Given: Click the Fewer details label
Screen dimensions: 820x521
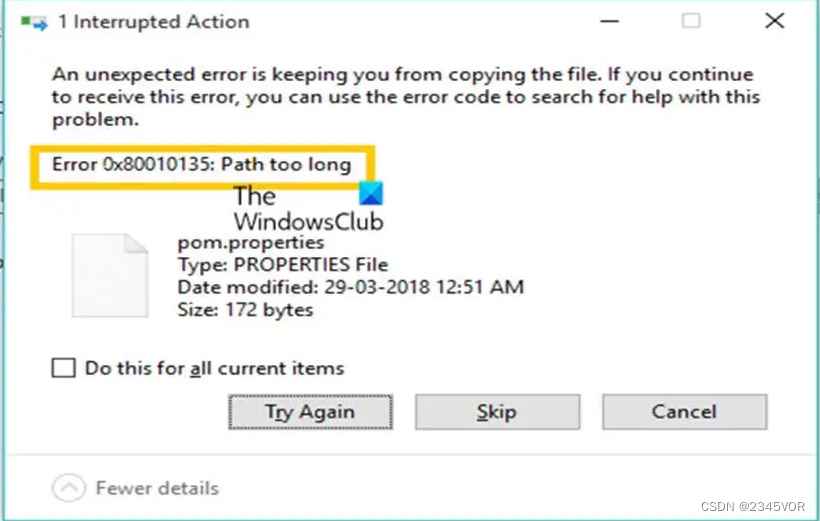Looking at the screenshot, I should pos(157,488).
